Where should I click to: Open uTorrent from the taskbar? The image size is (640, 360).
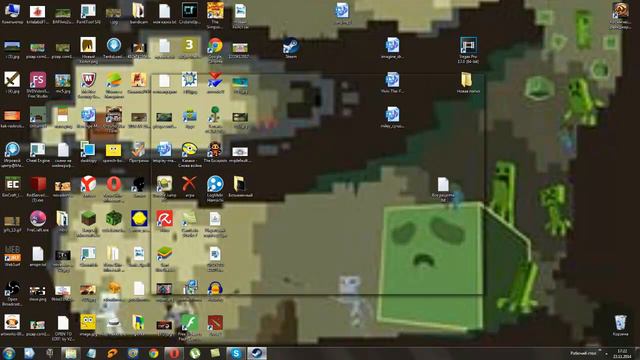[x=195, y=353]
